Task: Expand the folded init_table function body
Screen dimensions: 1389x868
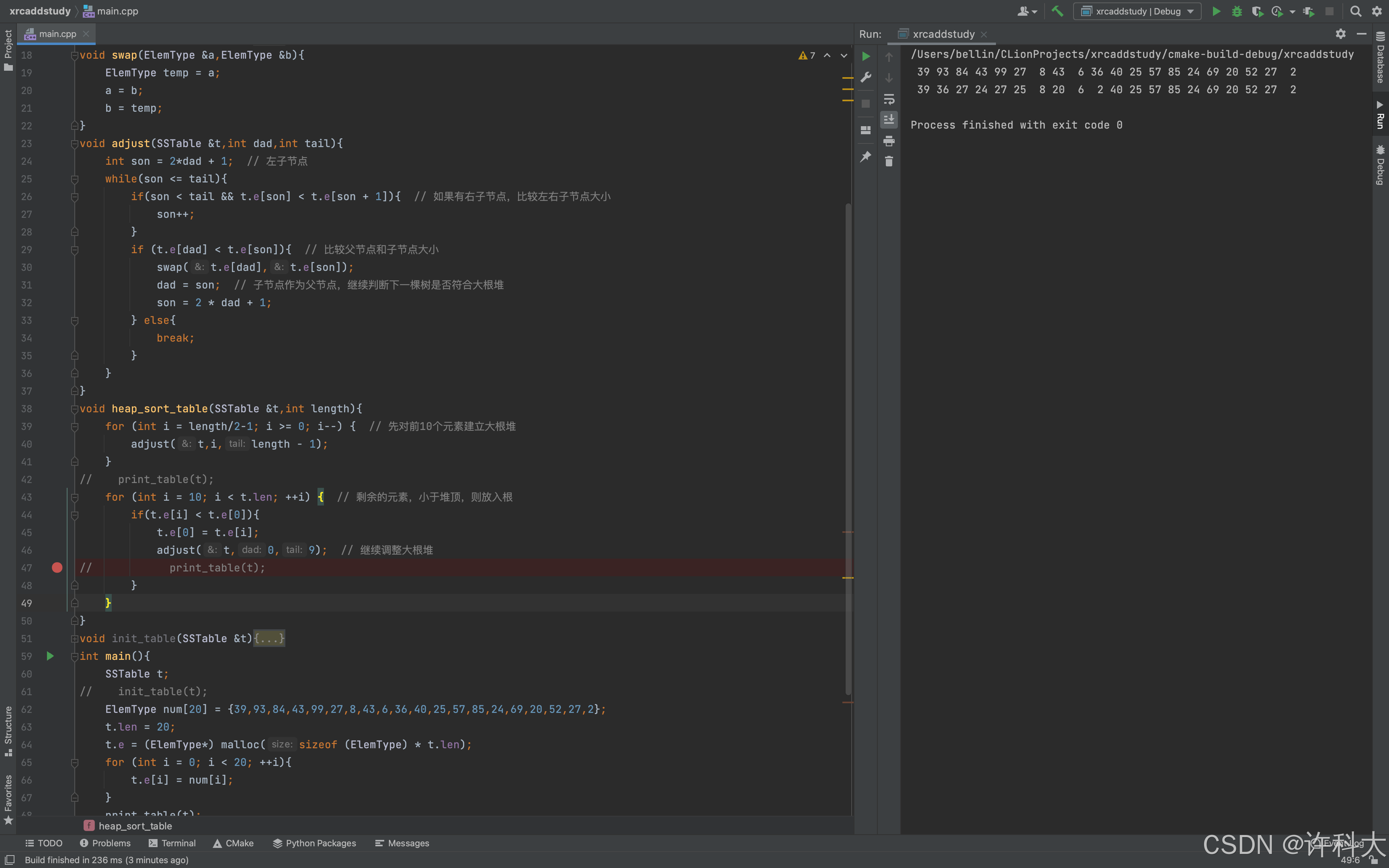Action: click(269, 639)
